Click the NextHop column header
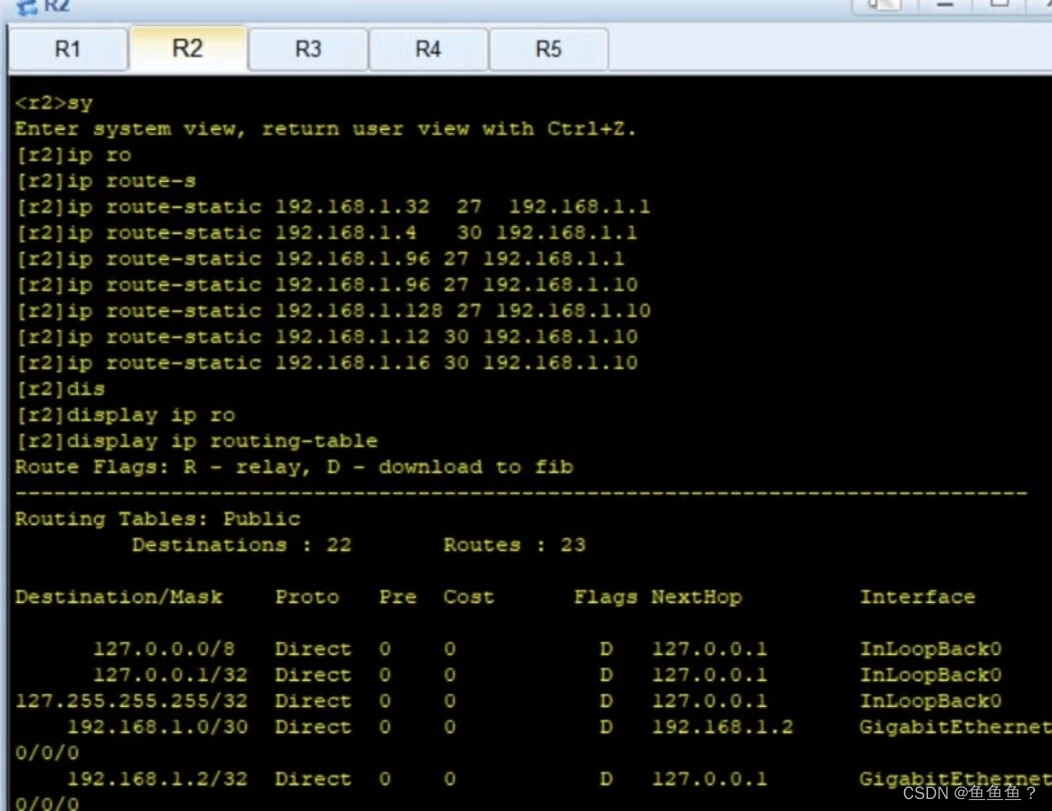1052x811 pixels. tap(696, 597)
